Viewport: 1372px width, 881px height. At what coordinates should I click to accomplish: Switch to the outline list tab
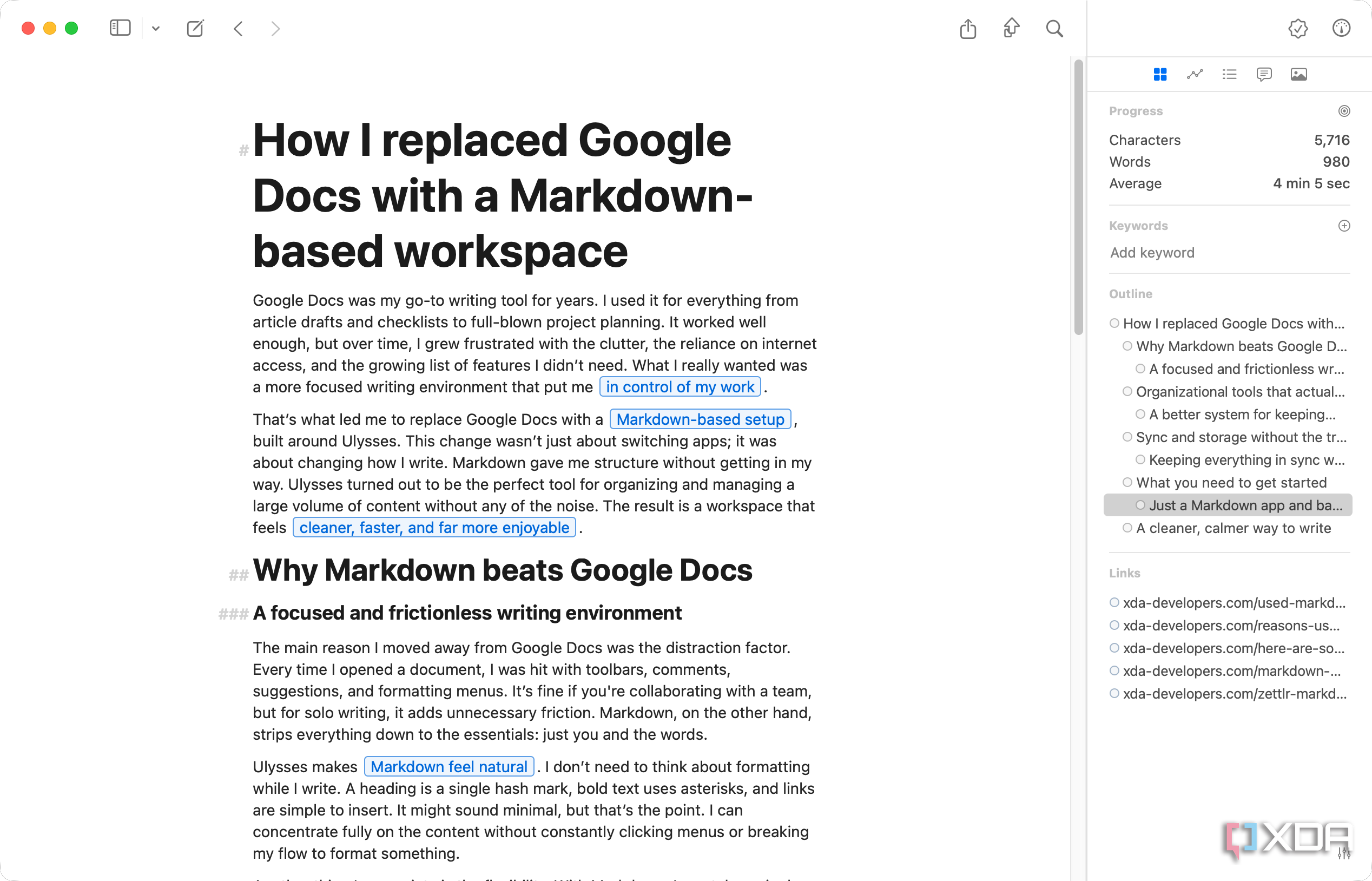pos(1230,74)
